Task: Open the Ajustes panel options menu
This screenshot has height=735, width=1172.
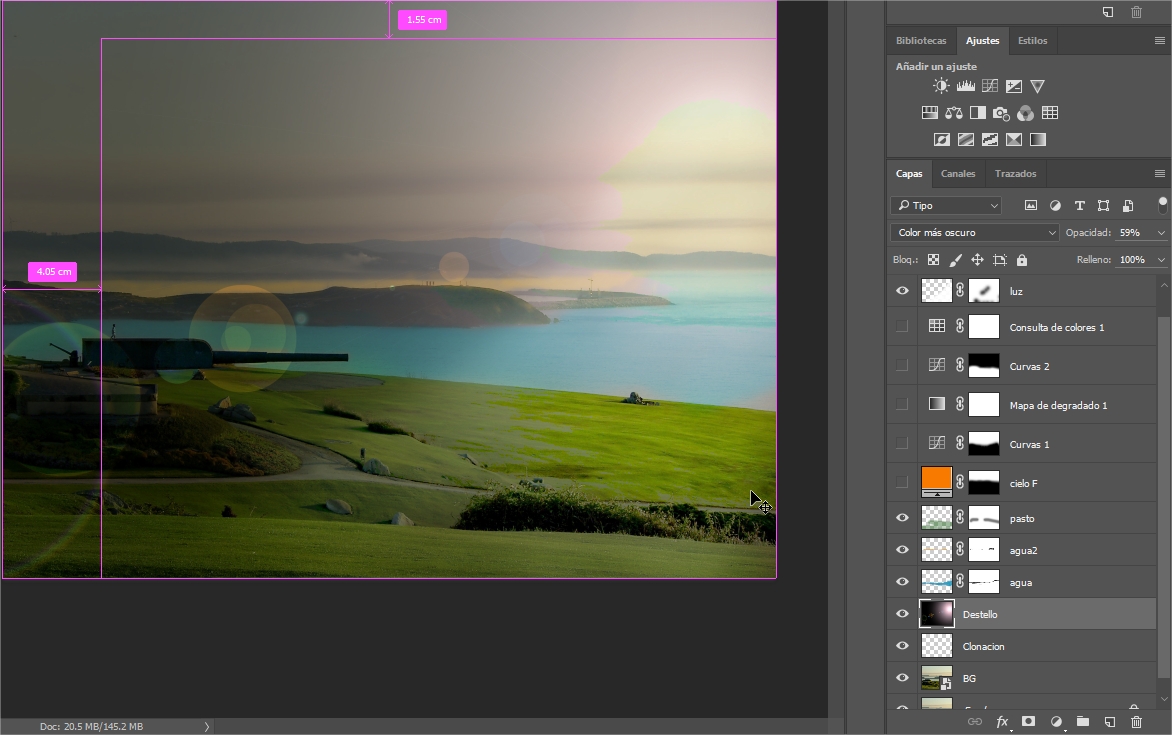Action: (x=1159, y=40)
